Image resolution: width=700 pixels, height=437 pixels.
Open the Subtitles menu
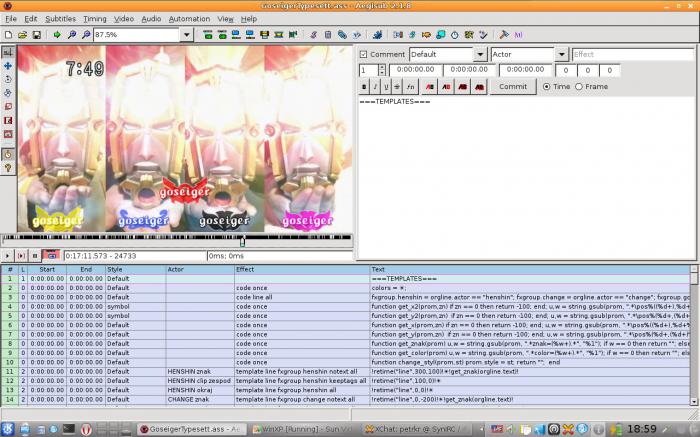click(x=60, y=19)
